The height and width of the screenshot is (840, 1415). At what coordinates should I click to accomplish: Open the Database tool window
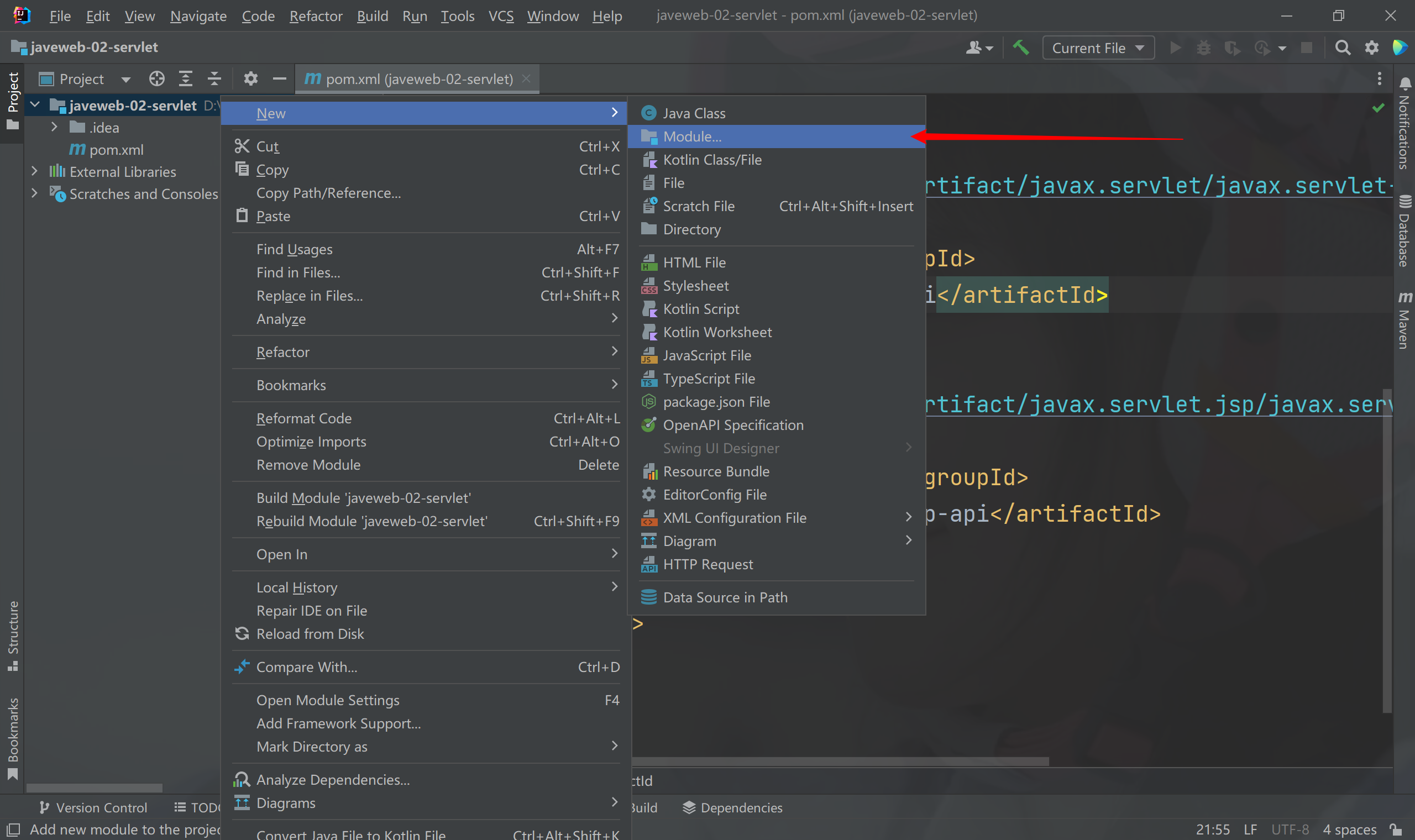pos(1404,230)
